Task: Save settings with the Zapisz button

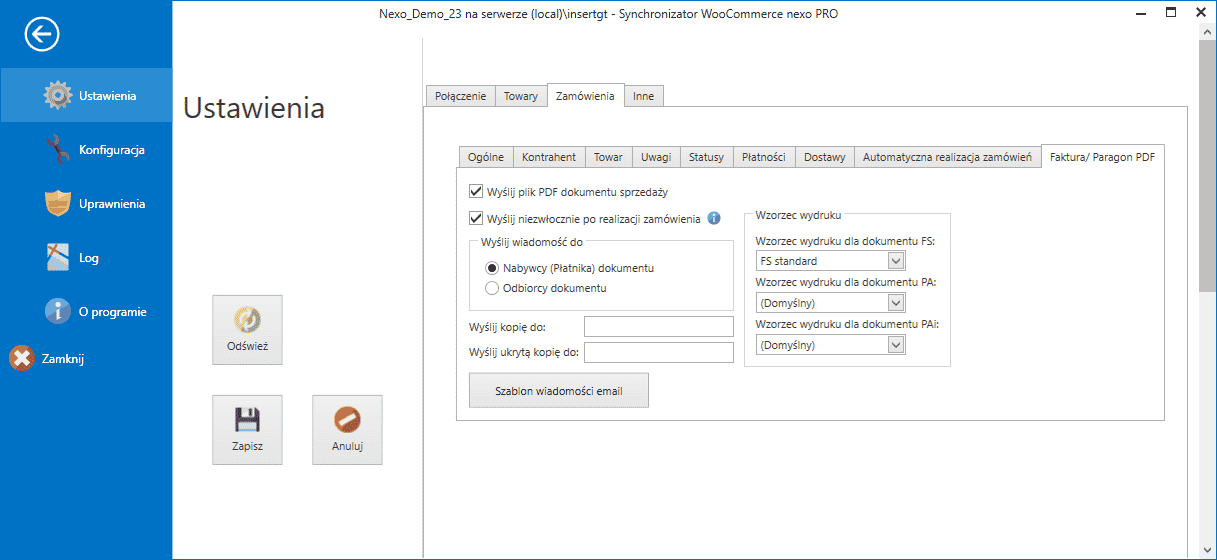Action: click(247, 430)
